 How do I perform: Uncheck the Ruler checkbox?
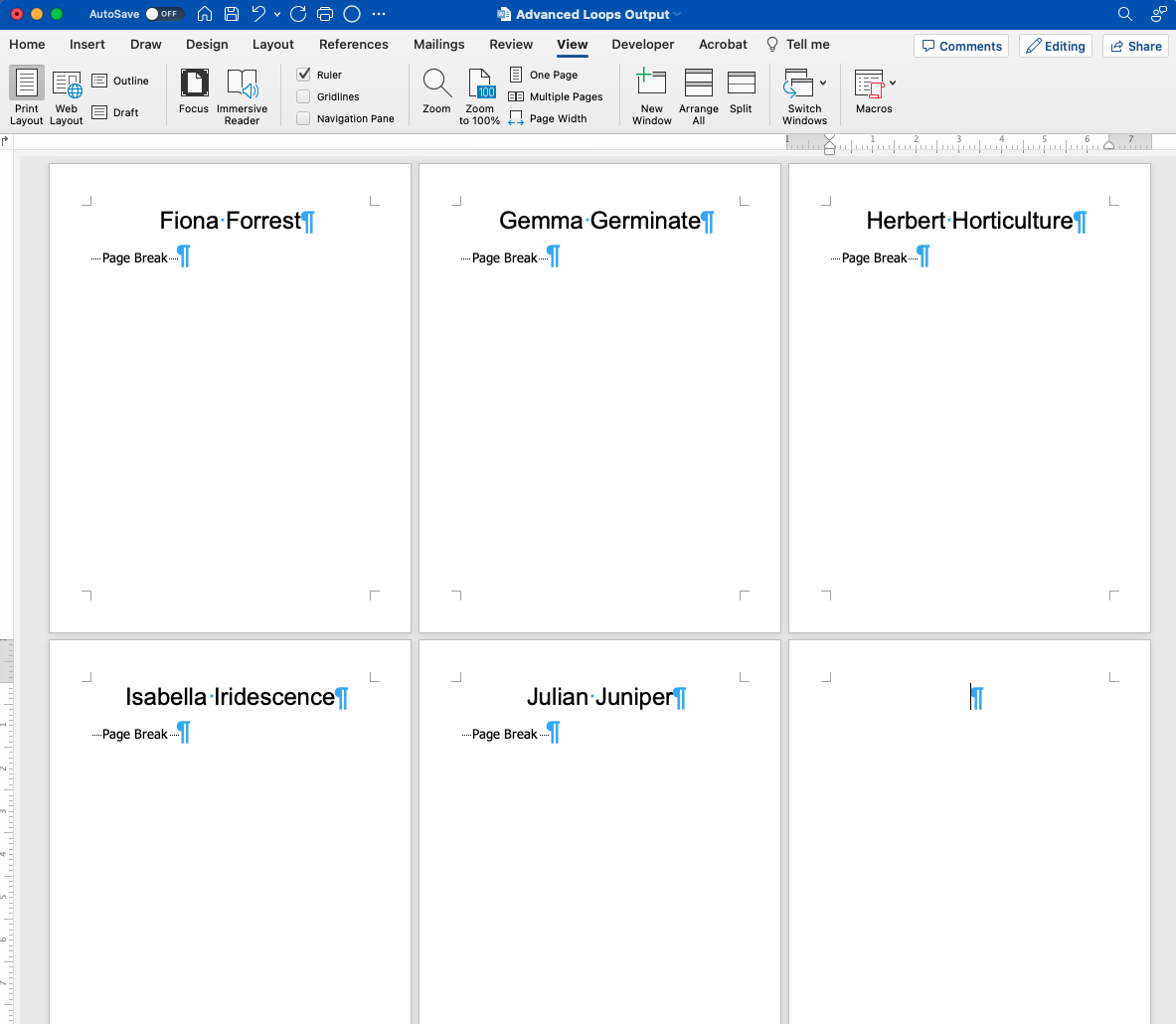tap(304, 75)
